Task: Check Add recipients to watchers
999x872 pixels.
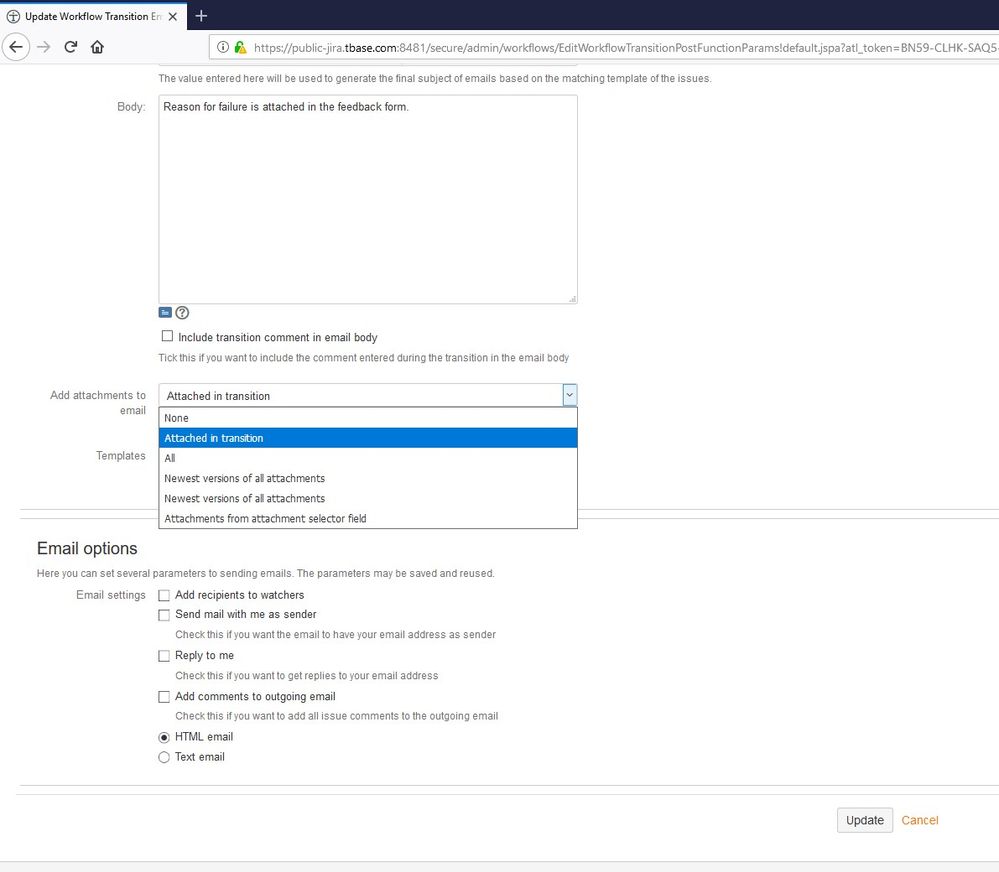Action: (164, 595)
